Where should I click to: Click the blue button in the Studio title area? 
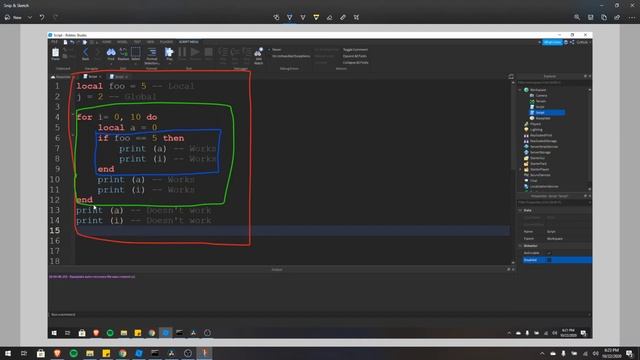552,42
